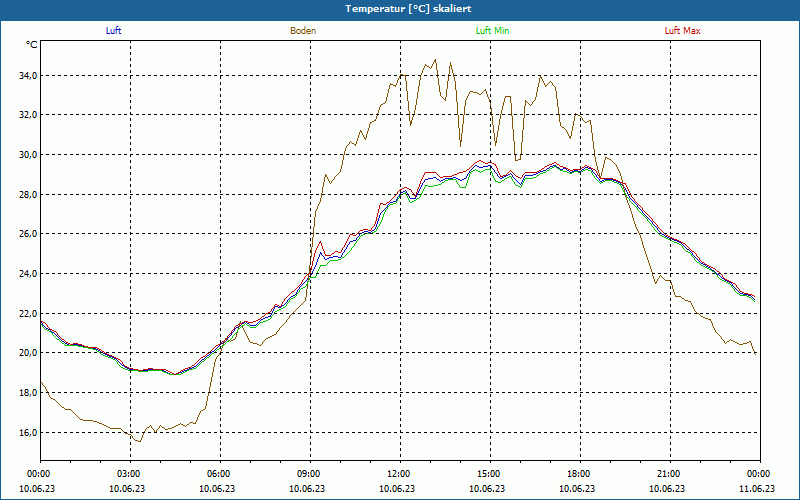This screenshot has height=500, width=800.
Task: Click the 34,0 y-axis value
Action: click(28, 76)
